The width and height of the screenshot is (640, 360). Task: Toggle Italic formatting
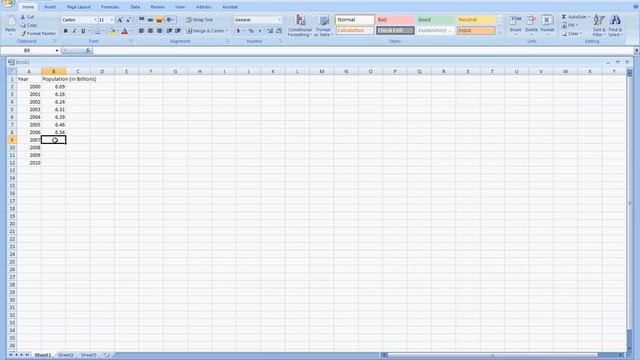click(x=74, y=31)
